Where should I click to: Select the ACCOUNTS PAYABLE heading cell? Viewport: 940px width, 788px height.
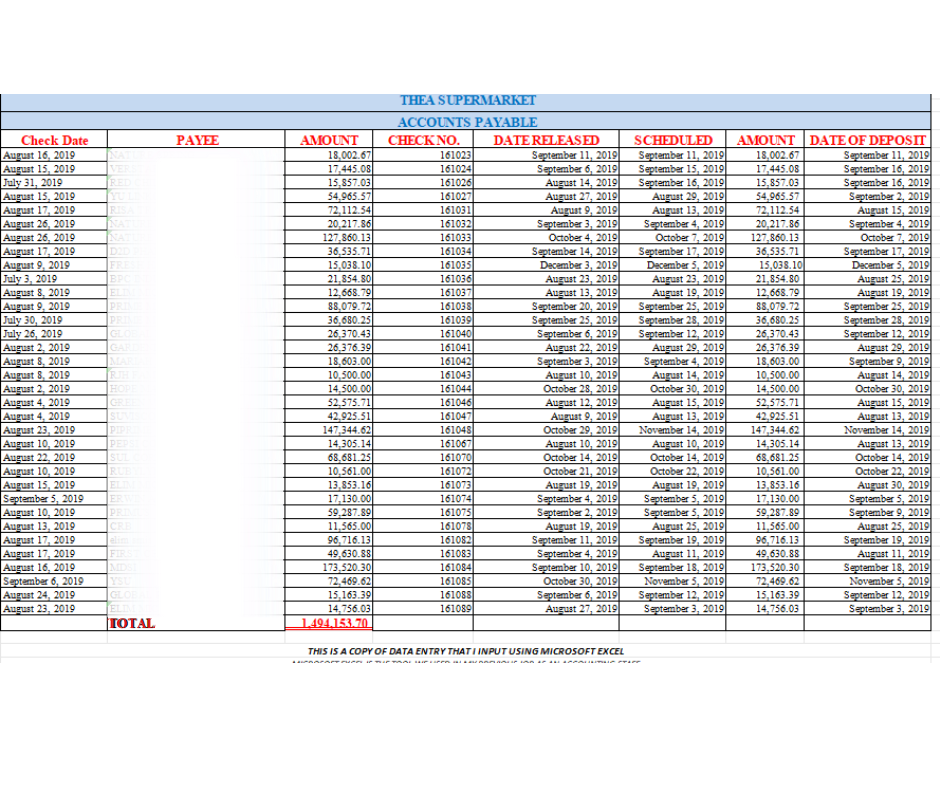click(466, 121)
